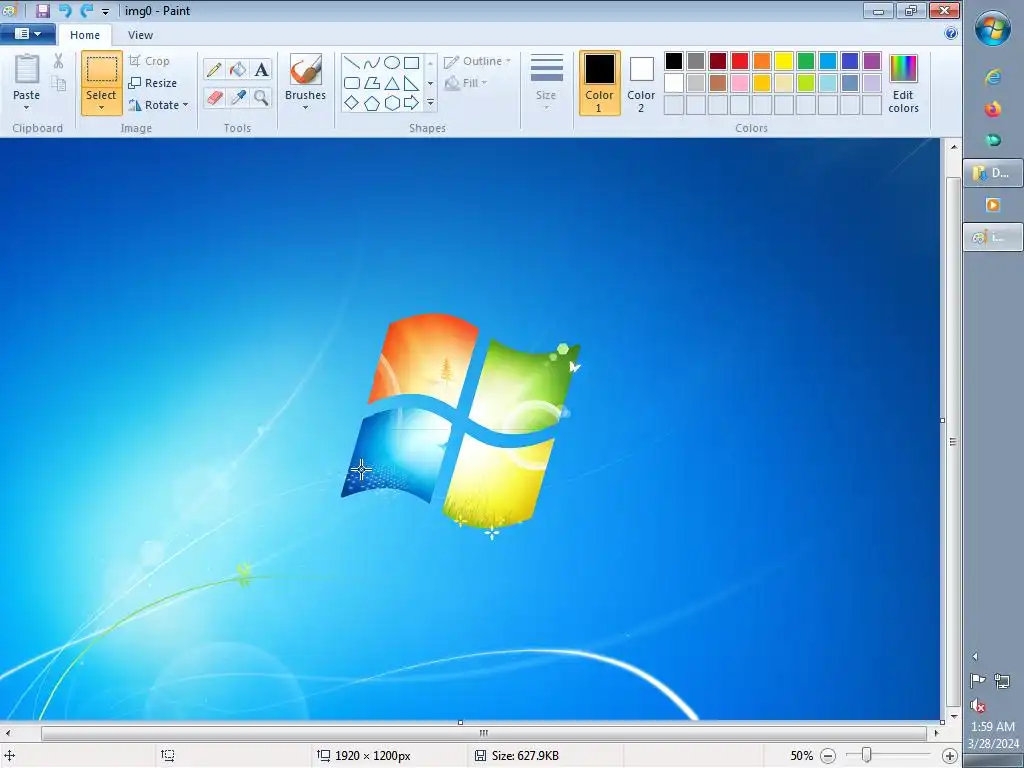Choose the Diamond shape
Screen dimensions: 1024x768
pos(351,103)
